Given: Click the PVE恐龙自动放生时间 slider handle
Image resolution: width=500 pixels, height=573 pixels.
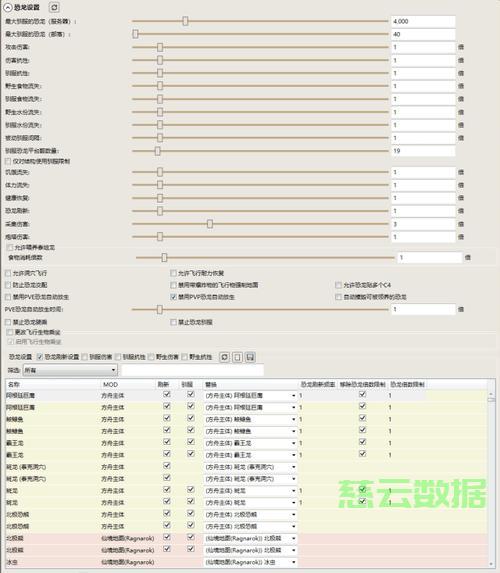Looking at the screenshot, I should click(x=160, y=310).
